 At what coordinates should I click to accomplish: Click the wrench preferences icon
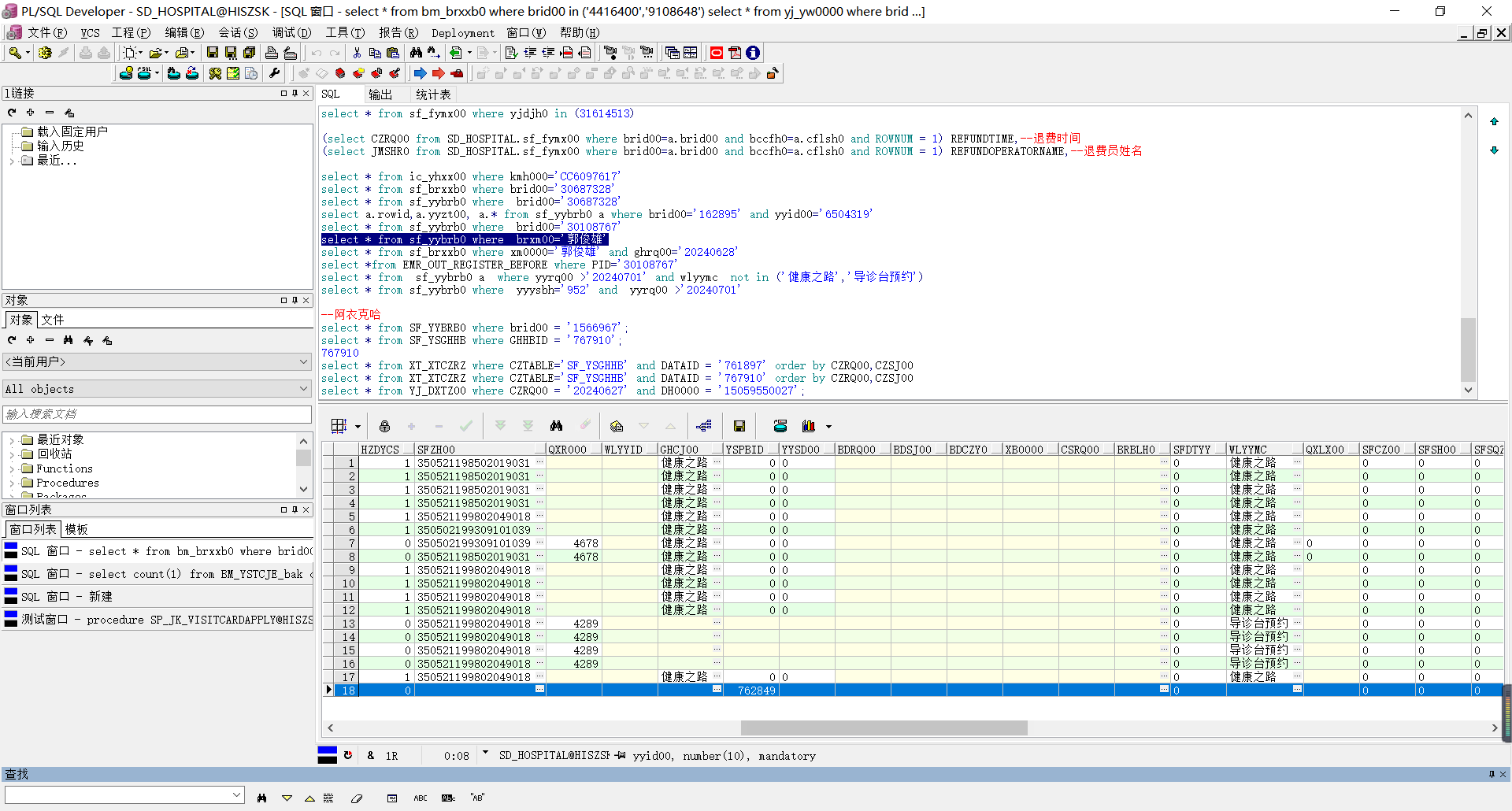tap(275, 73)
